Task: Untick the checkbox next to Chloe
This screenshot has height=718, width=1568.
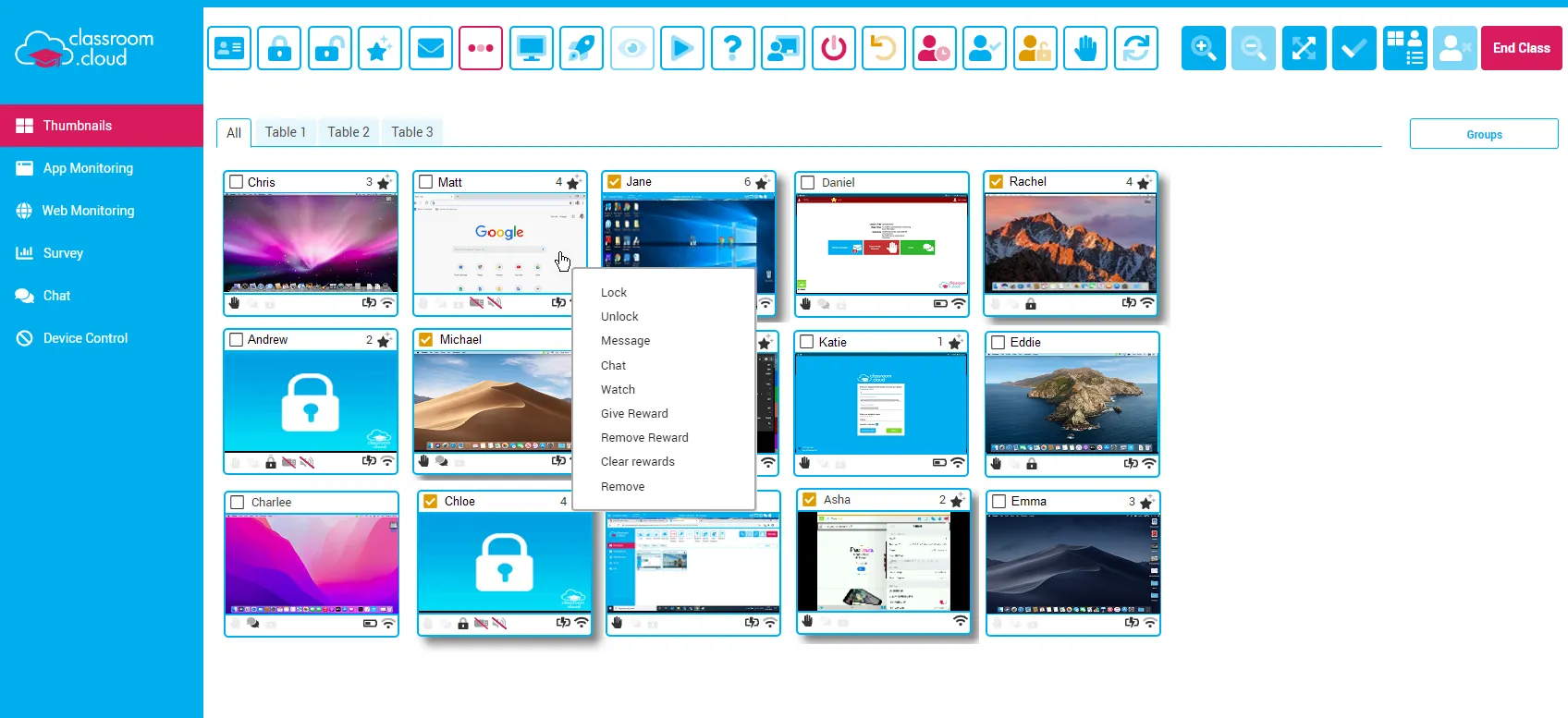Action: [x=431, y=502]
